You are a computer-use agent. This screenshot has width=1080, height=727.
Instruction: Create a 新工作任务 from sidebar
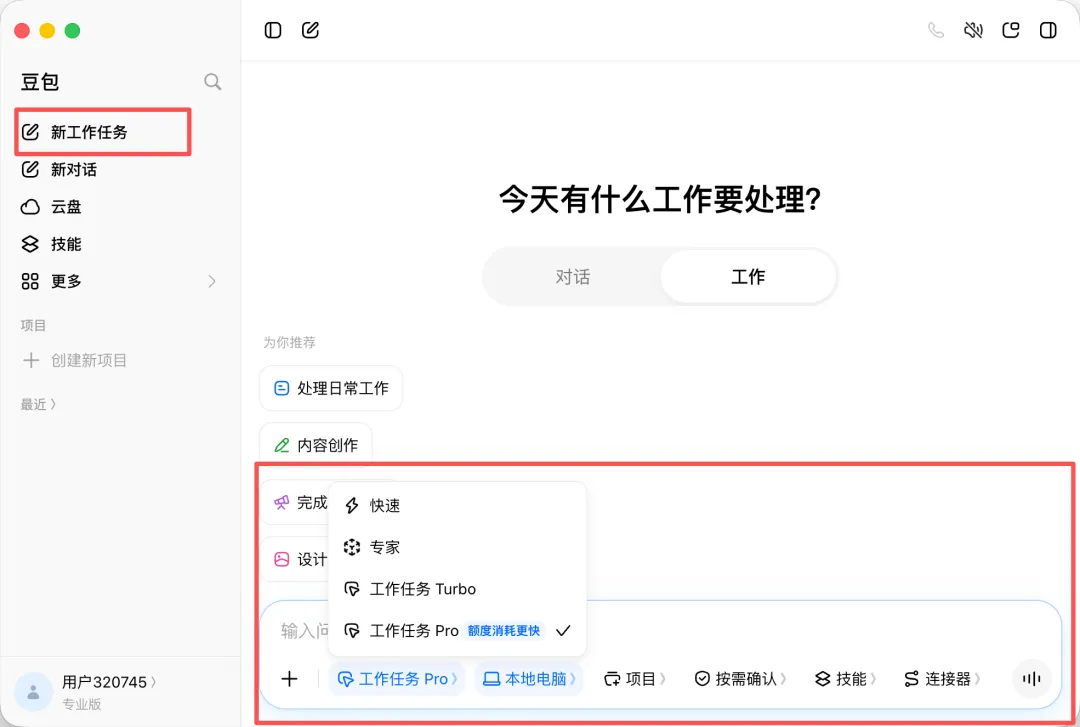pos(103,132)
